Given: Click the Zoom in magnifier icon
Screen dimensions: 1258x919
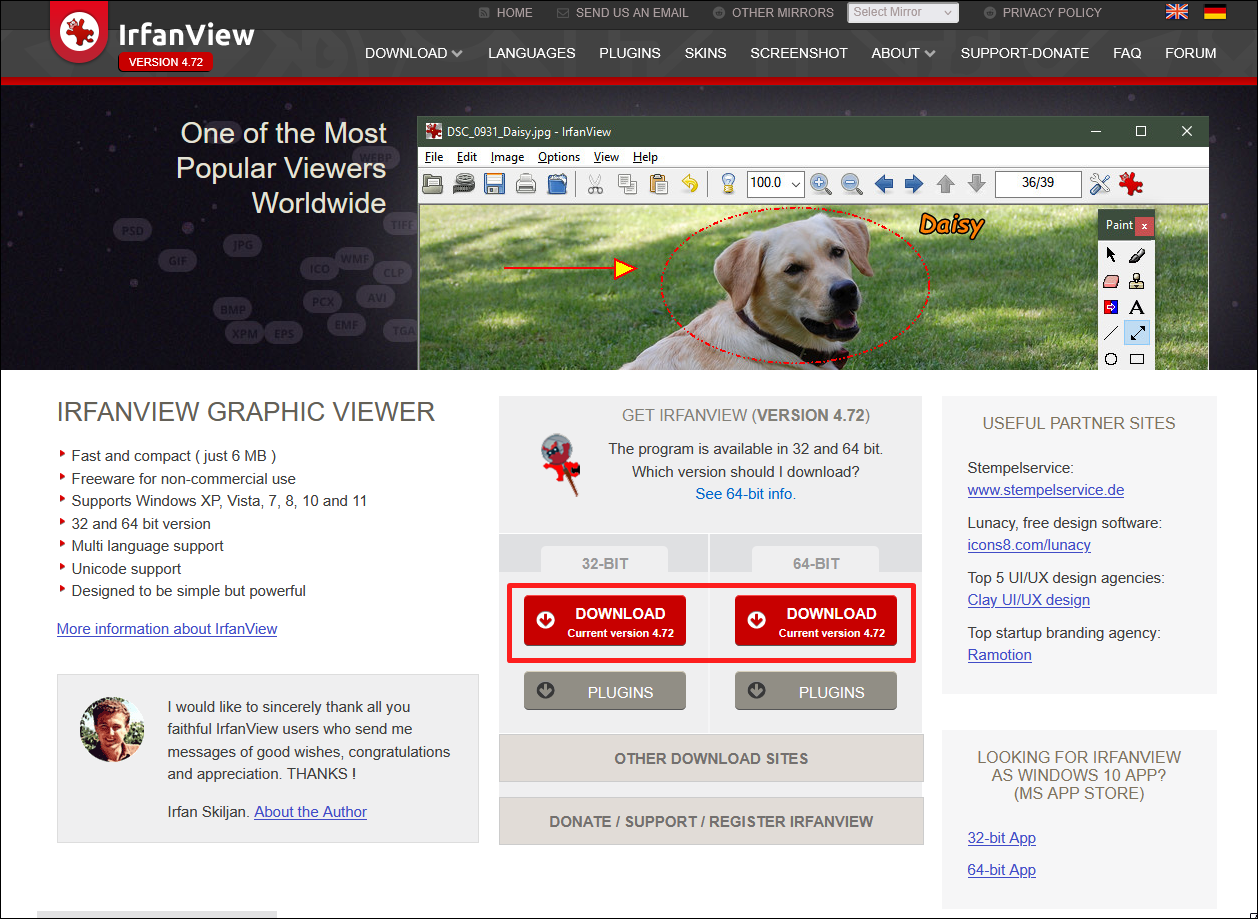Looking at the screenshot, I should [x=821, y=184].
